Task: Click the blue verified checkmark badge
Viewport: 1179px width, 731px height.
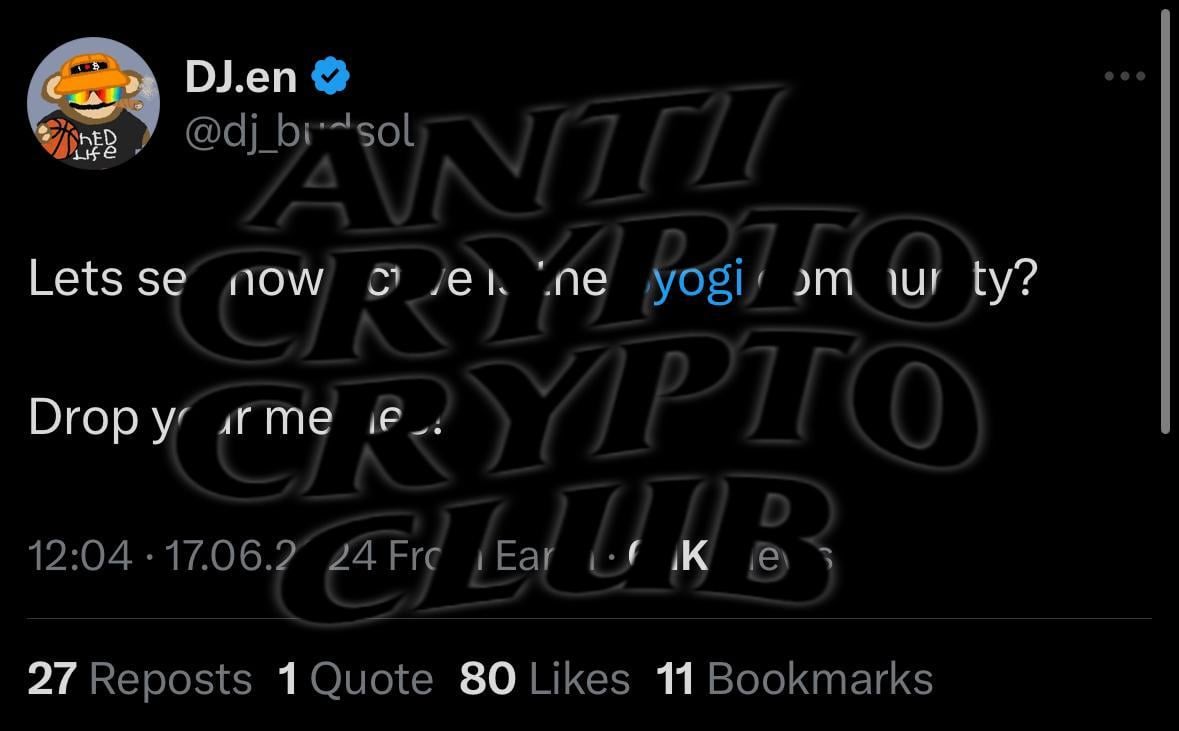Action: [x=330, y=76]
